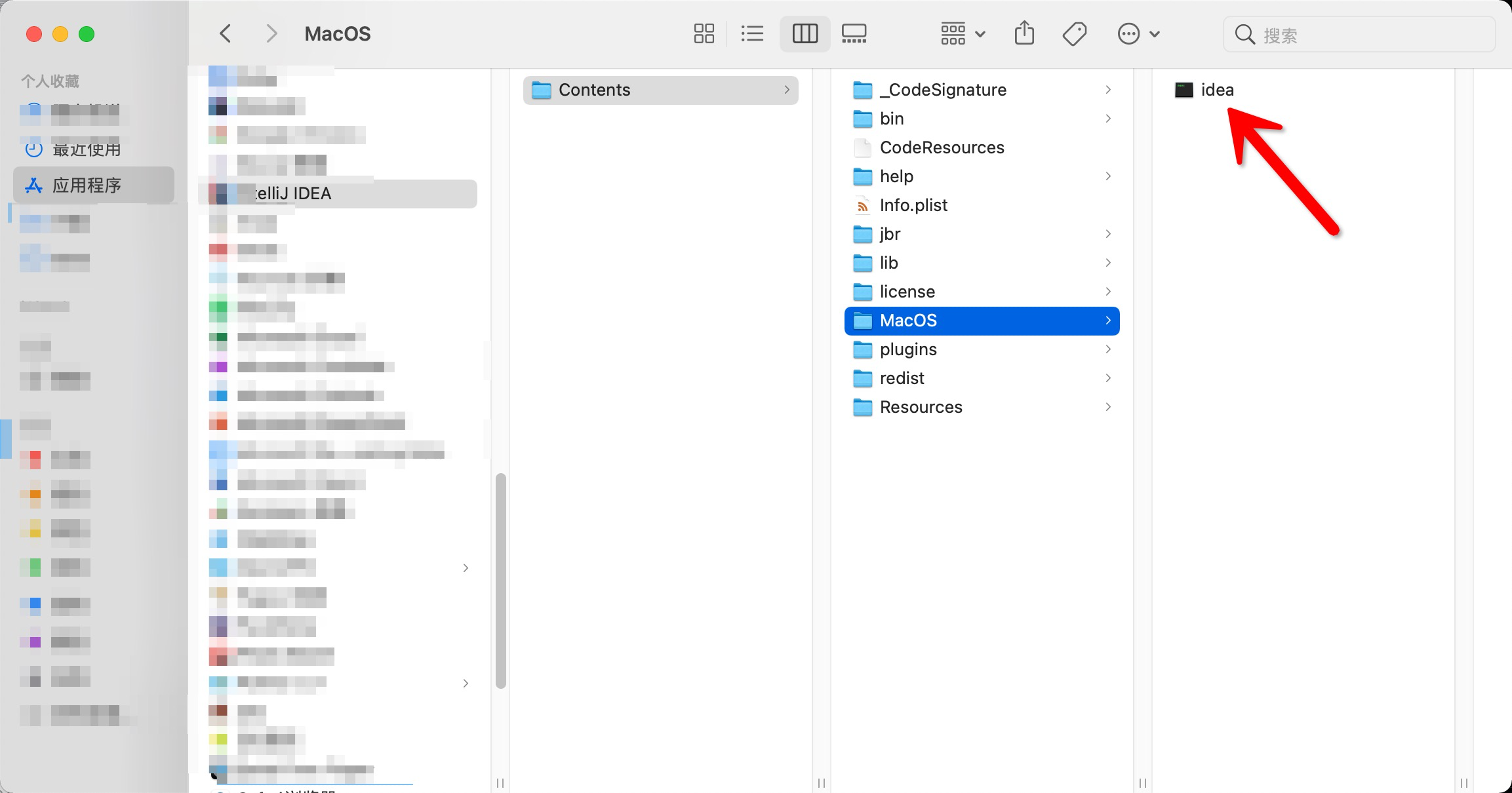Select 最近使用 in the sidebar
1512x793 pixels.
[x=87, y=149]
